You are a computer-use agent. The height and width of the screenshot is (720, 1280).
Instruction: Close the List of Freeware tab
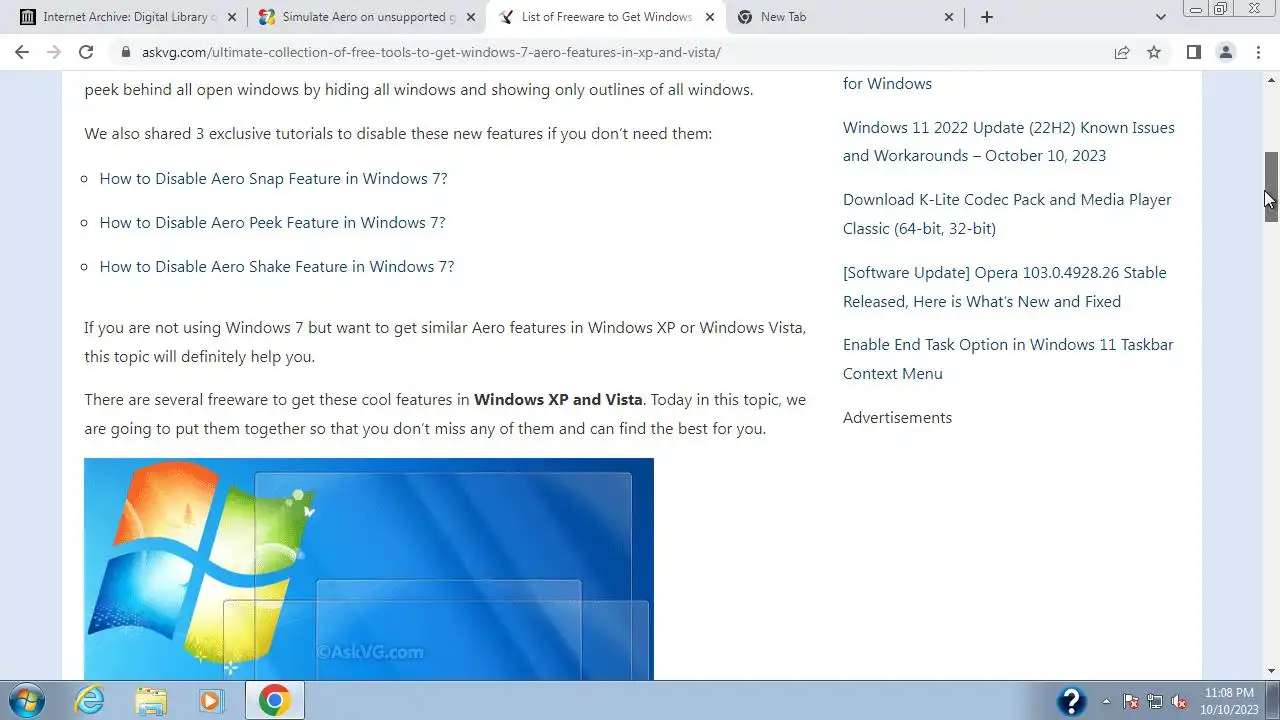pyautogui.click(x=710, y=17)
